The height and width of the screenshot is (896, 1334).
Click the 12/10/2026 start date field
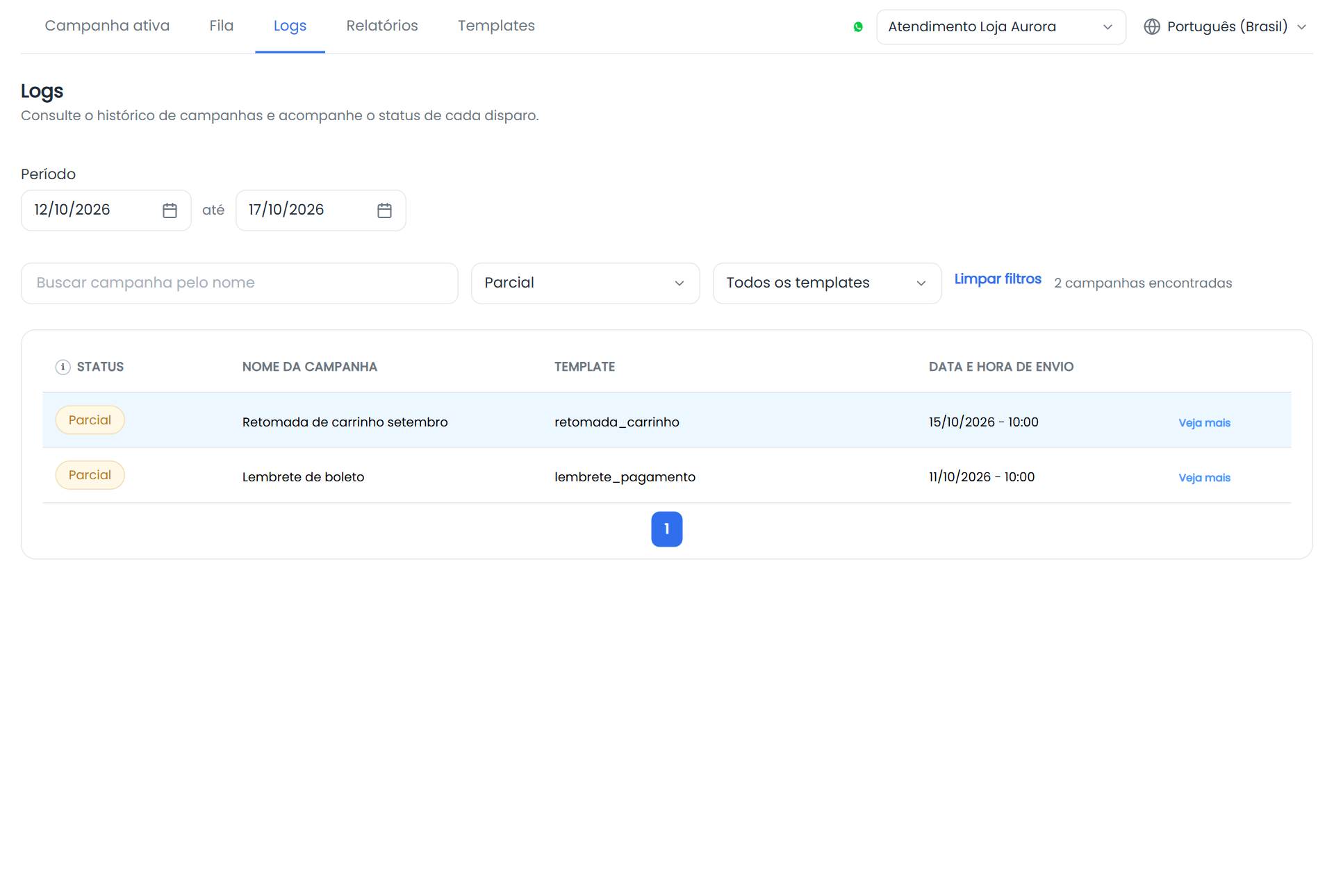coord(106,210)
